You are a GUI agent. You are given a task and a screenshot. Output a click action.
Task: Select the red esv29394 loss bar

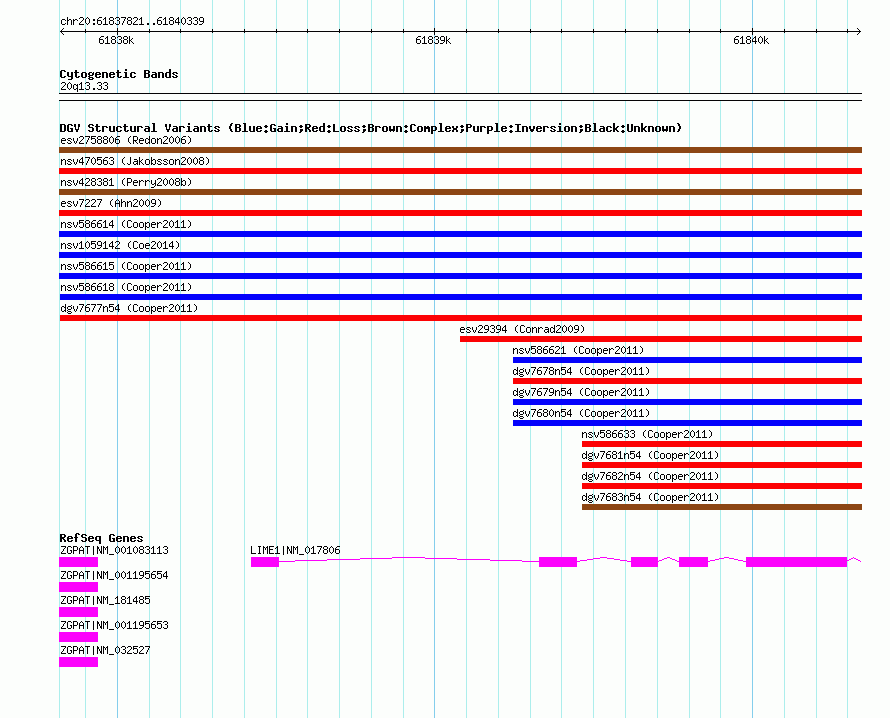[661, 339]
